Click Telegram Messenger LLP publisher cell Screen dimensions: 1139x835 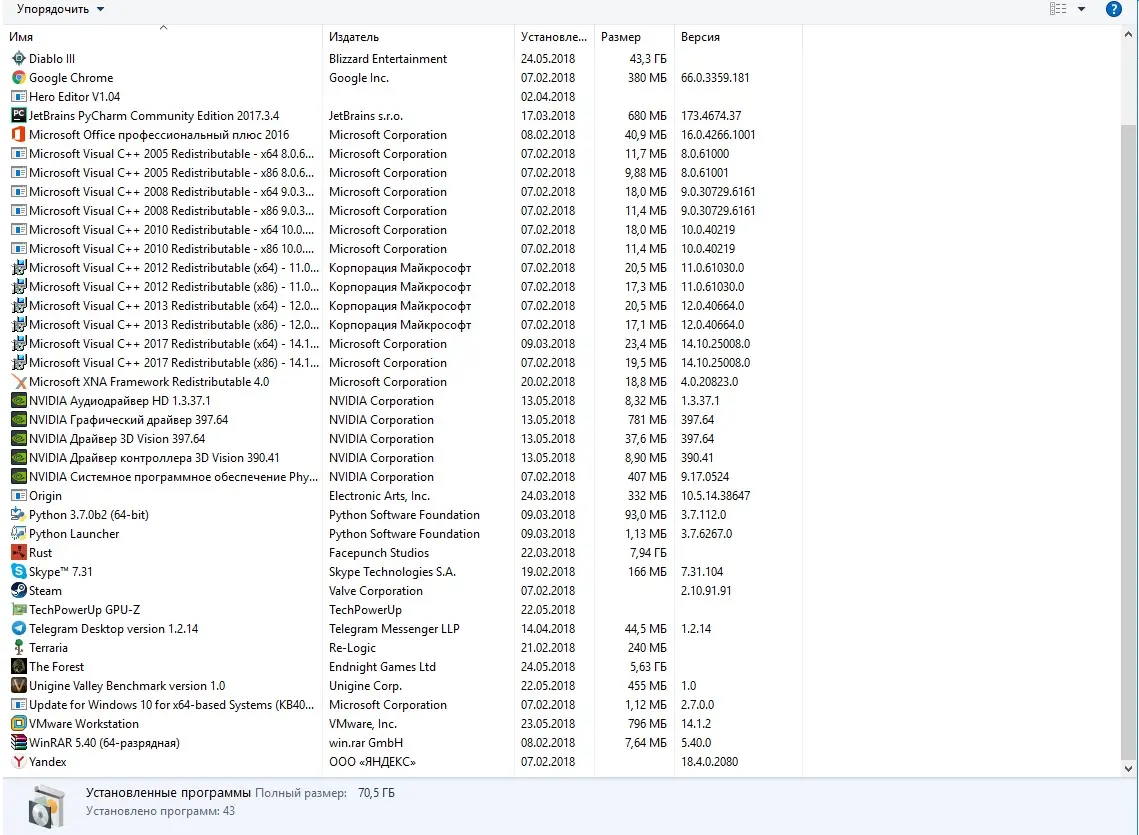[394, 629]
